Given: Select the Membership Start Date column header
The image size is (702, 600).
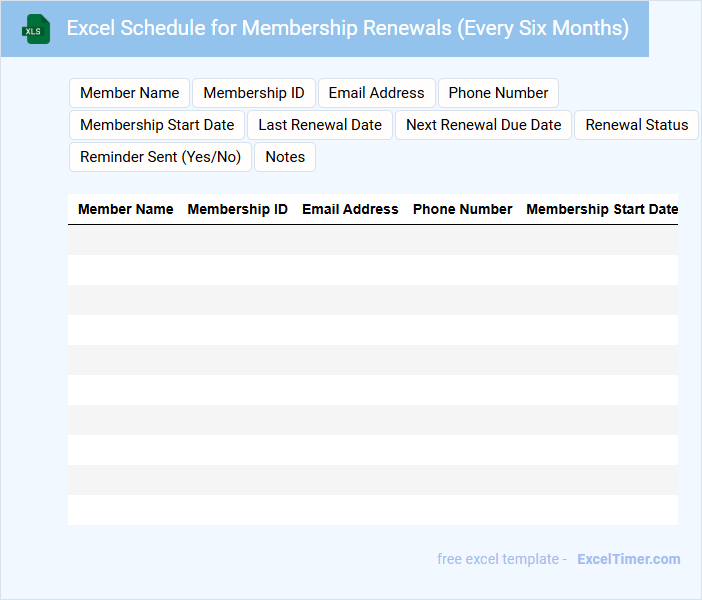Looking at the screenshot, I should click(601, 209).
